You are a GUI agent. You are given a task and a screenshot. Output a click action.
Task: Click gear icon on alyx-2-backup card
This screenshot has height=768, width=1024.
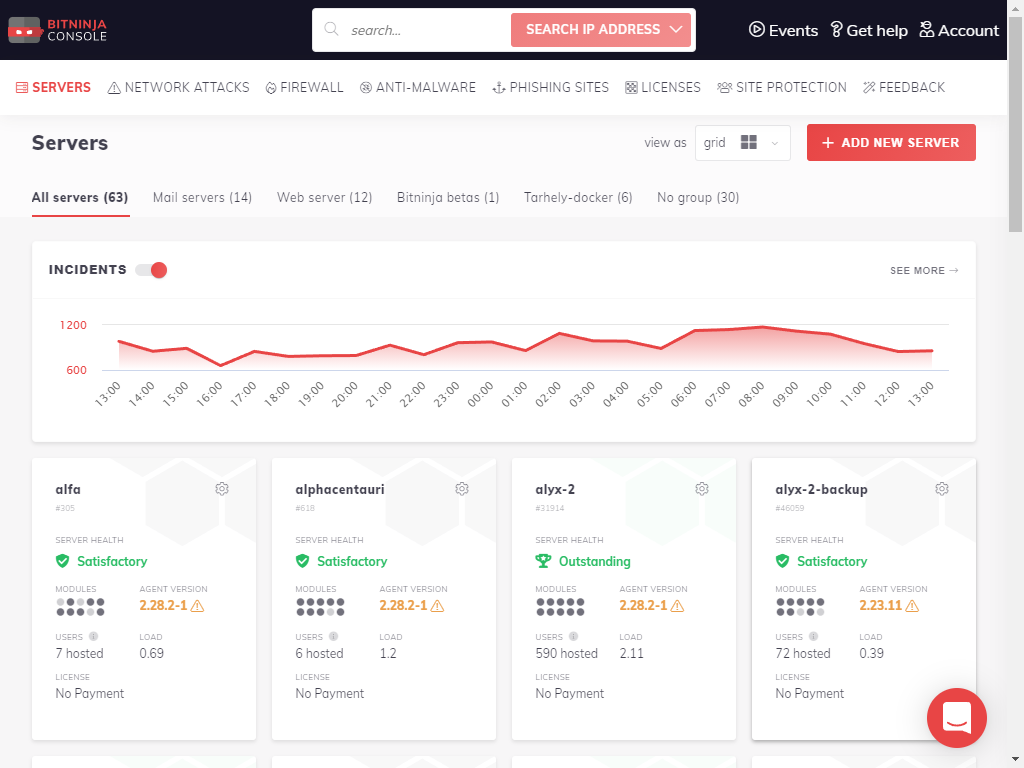[942, 489]
